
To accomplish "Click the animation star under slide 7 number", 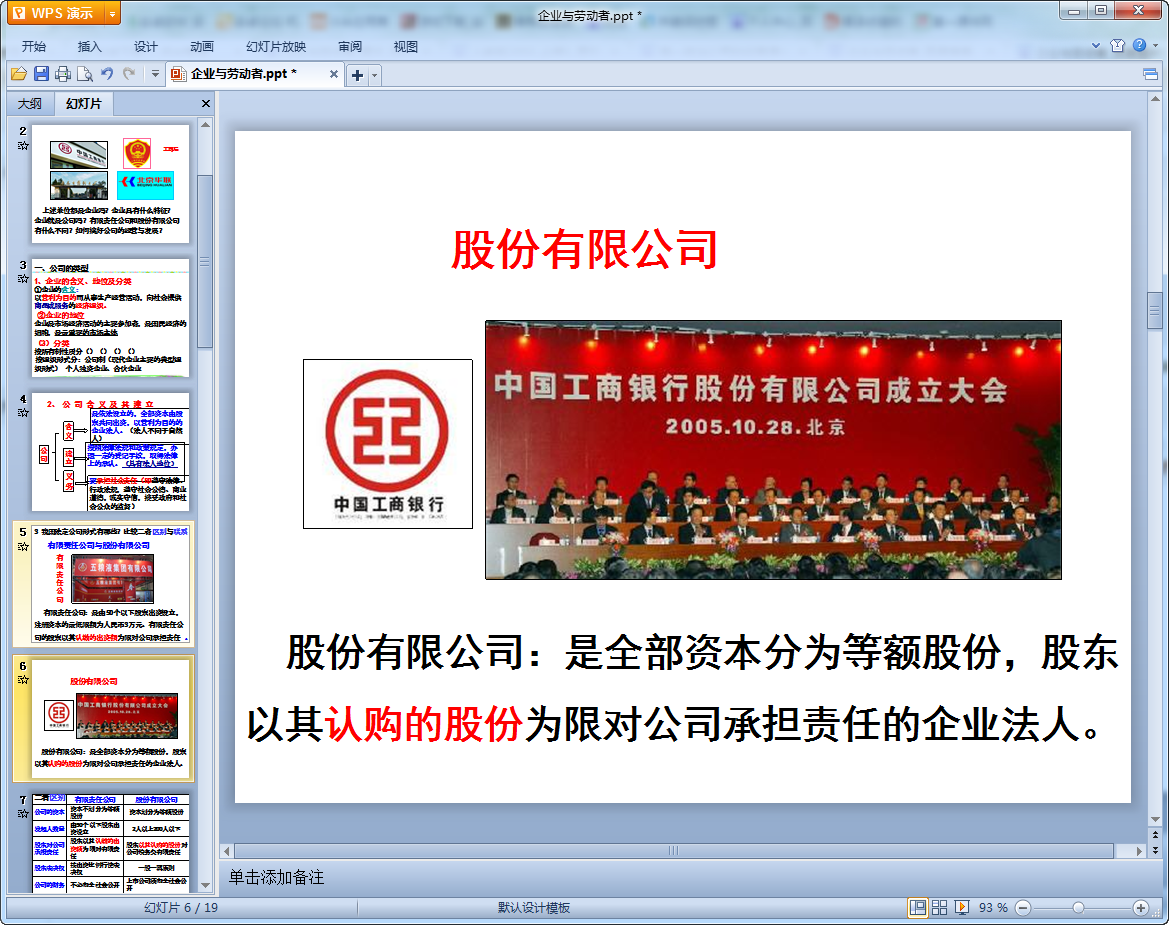I will pos(23,813).
